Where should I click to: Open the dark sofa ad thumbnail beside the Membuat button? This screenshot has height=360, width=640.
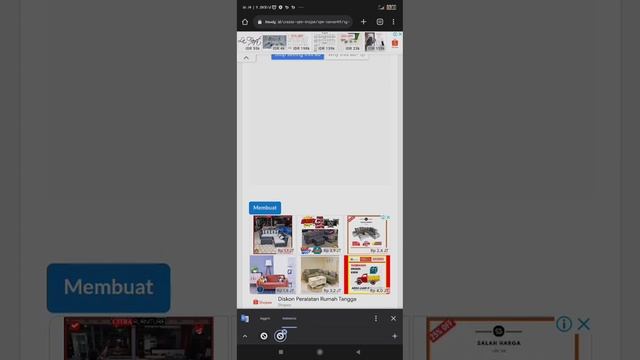point(273,235)
